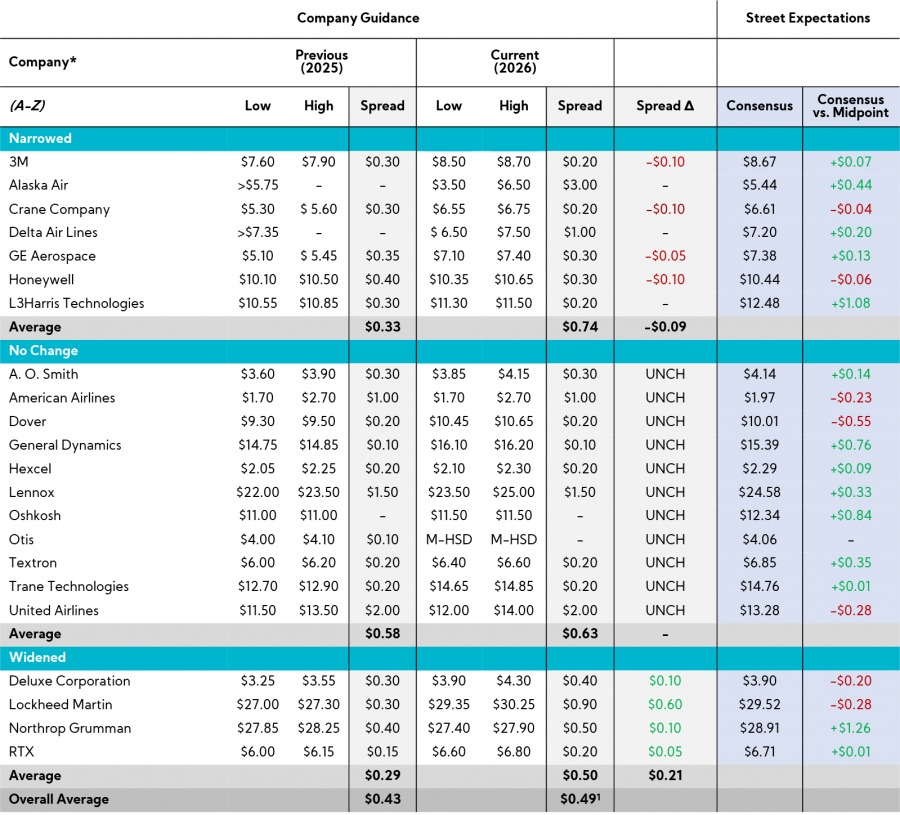Screen dimensions: 900x815
Task: Click Delta Air Lines row label
Action: point(53,232)
